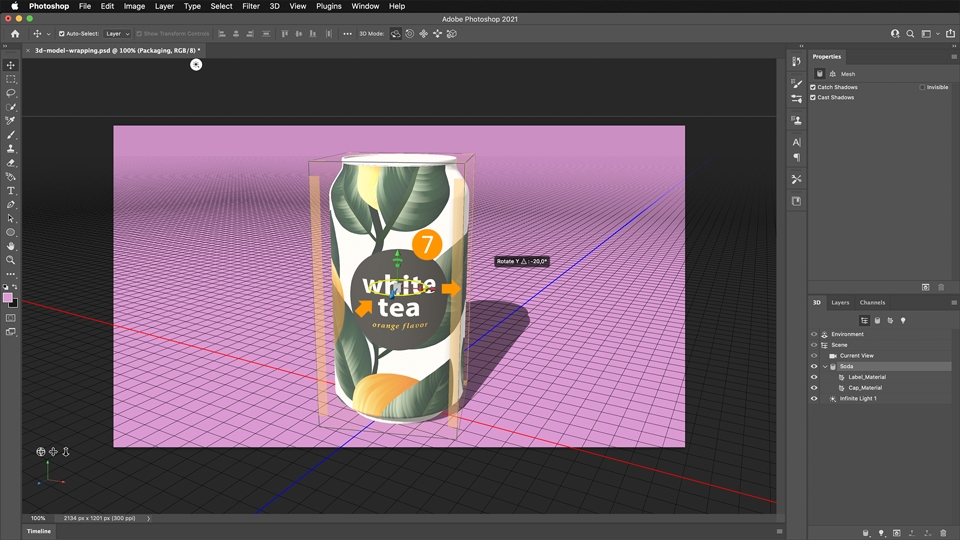
Task: Disable the Catch Shadows checkbox
Action: (813, 87)
